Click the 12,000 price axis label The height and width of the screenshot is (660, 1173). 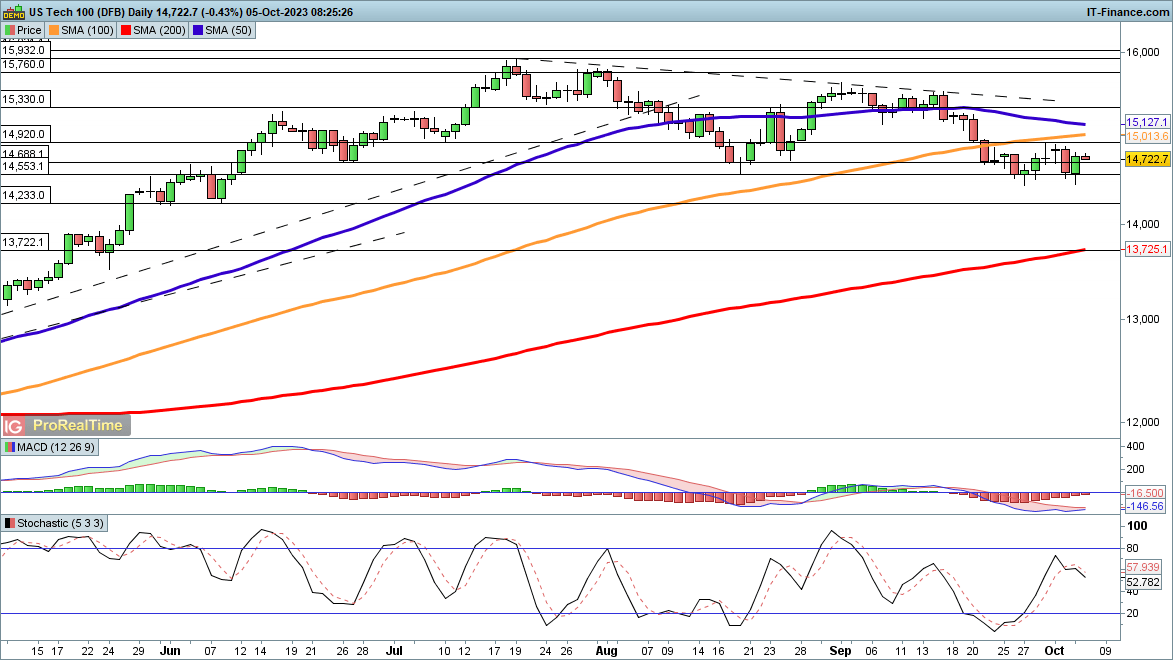pos(1142,422)
